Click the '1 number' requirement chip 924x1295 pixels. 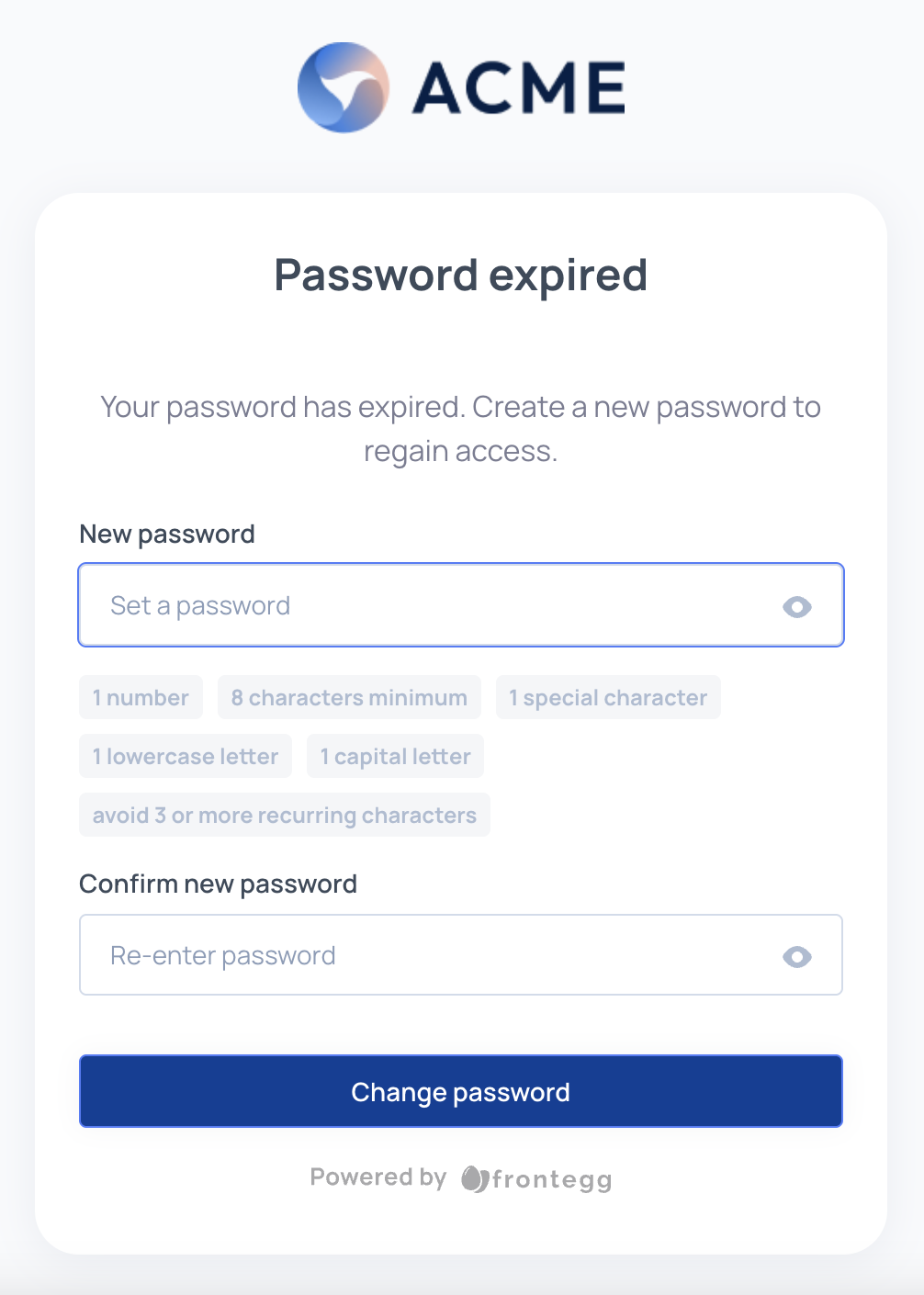tap(141, 697)
